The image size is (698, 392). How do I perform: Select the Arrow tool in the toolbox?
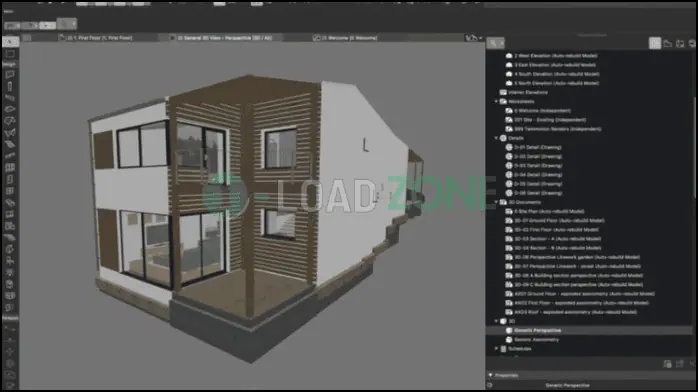tap(10, 42)
